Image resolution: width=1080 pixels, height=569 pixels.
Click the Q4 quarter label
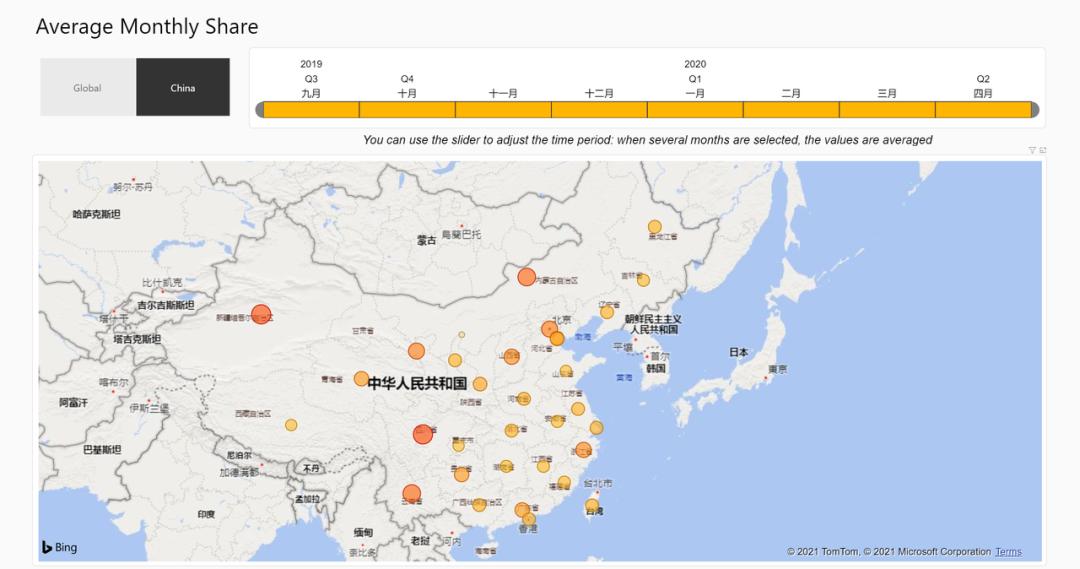coord(407,79)
